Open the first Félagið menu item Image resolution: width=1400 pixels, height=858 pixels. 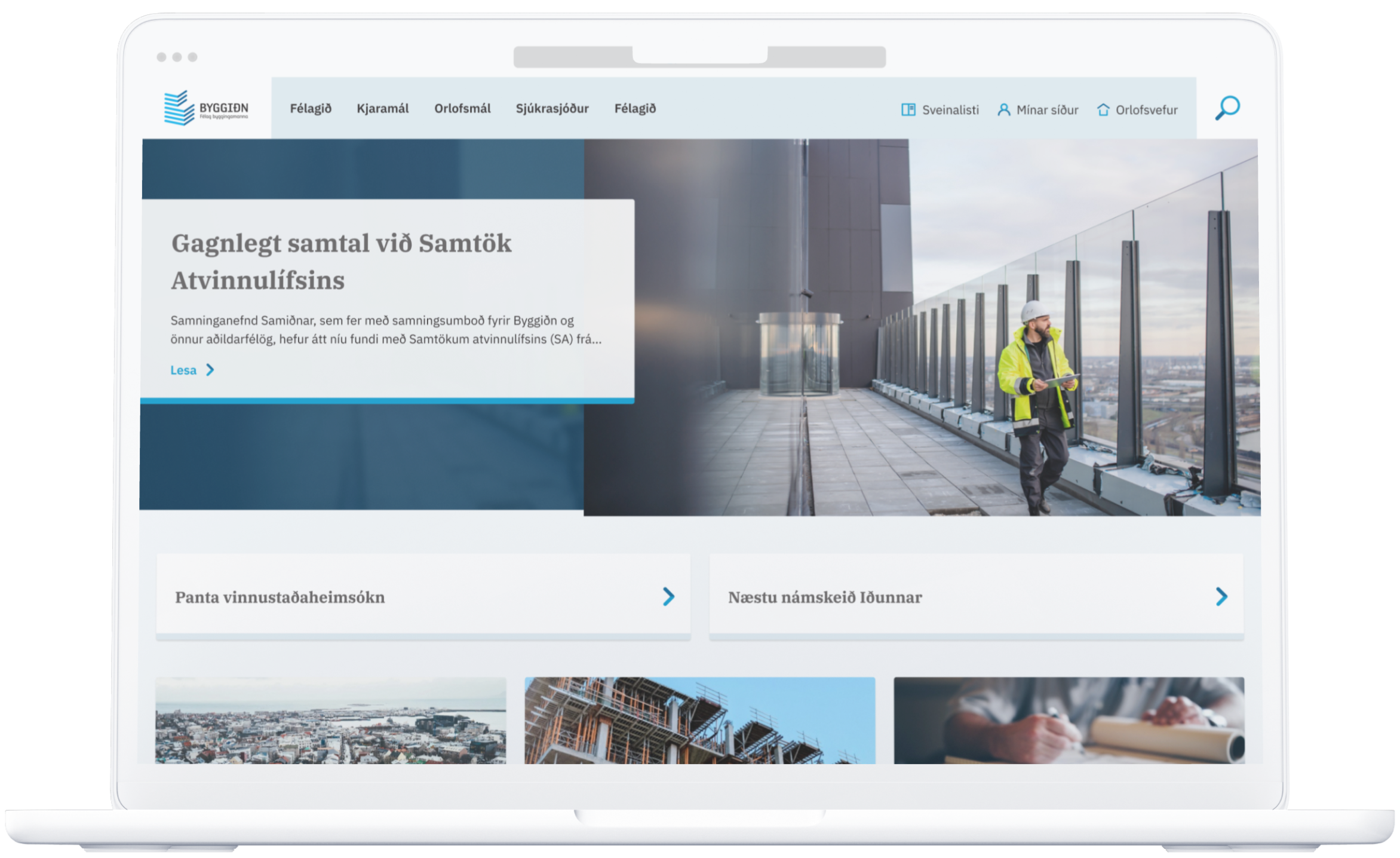[311, 109]
